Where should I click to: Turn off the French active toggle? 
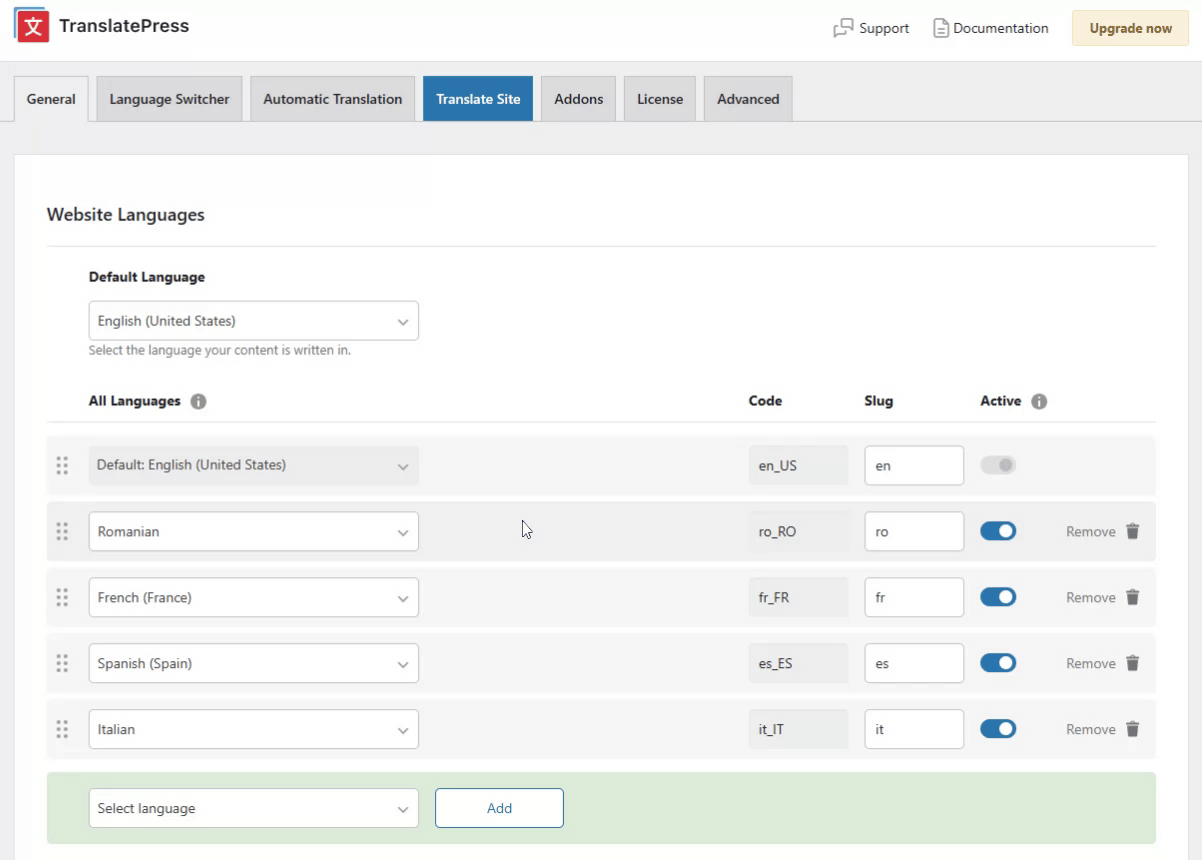click(x=997, y=598)
